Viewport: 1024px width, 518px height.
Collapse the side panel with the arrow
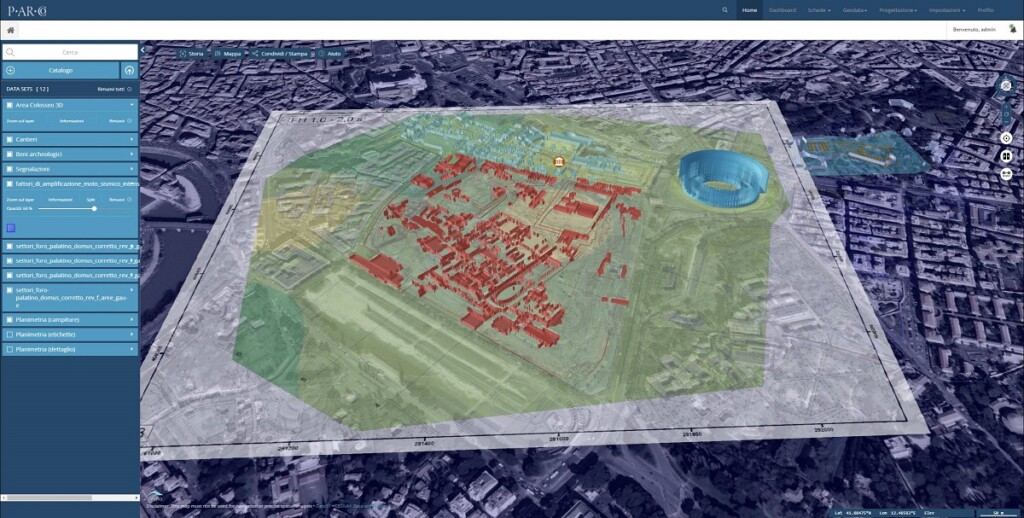pos(142,50)
